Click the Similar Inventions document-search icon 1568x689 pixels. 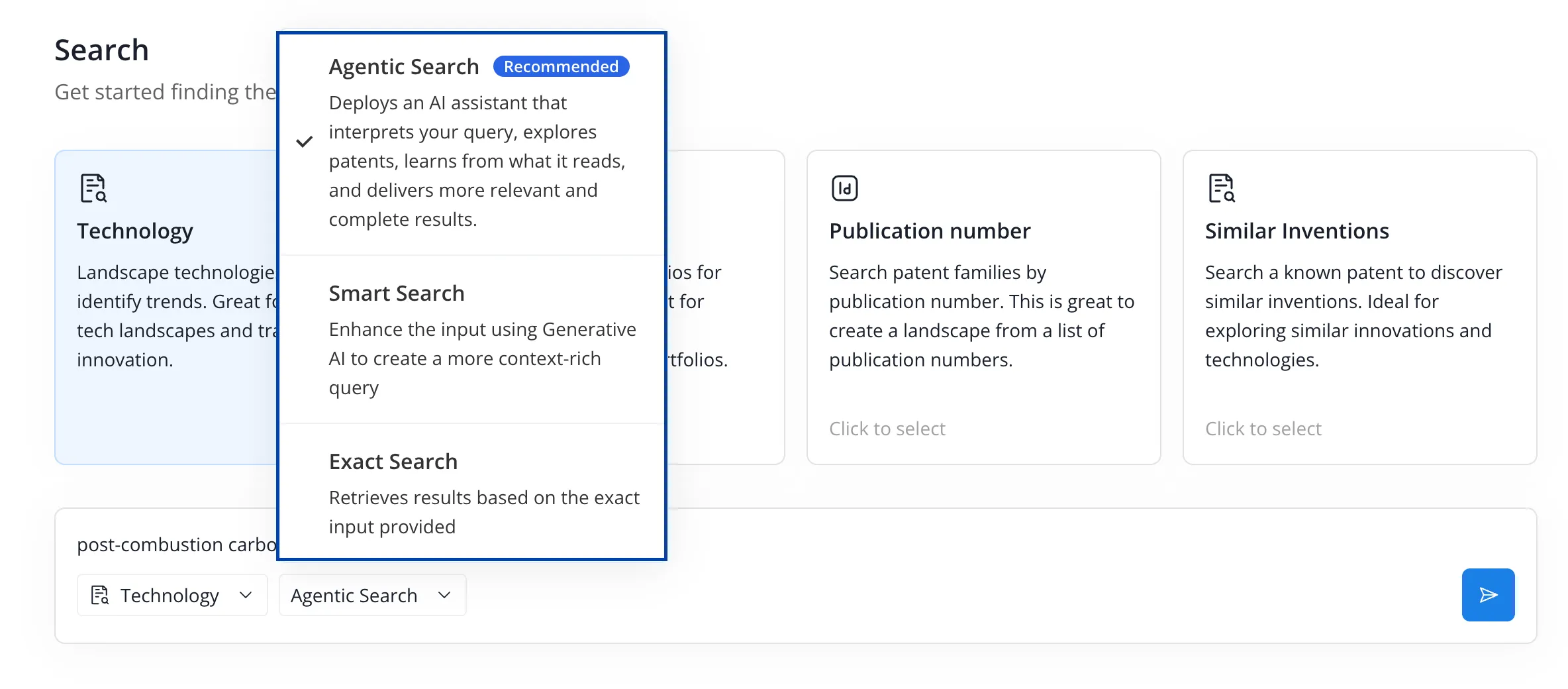coord(1221,188)
